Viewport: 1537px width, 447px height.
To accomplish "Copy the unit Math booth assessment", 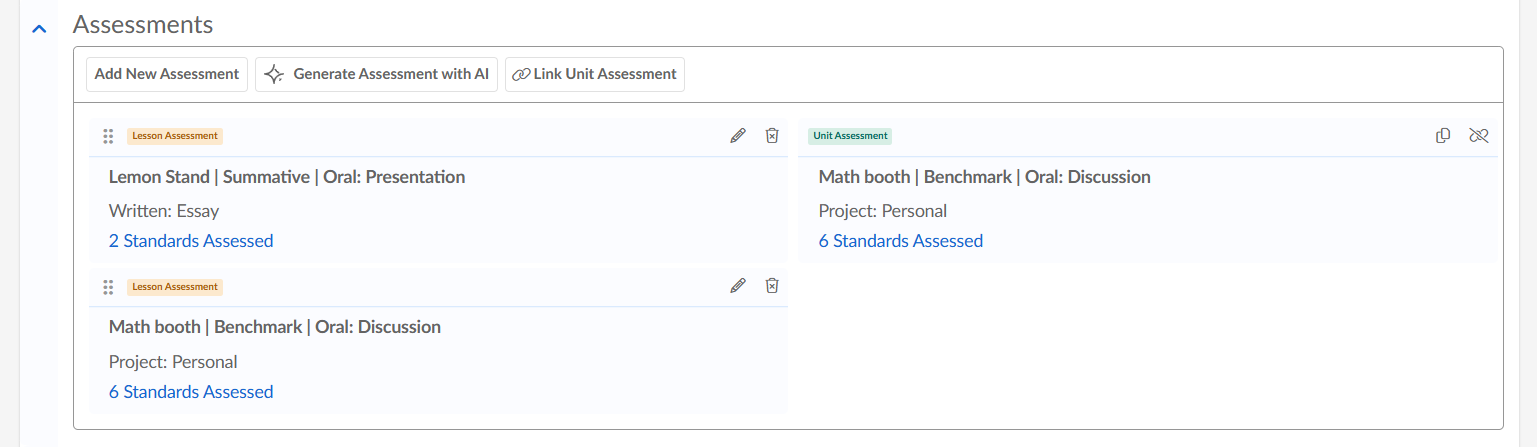I will click(x=1443, y=136).
